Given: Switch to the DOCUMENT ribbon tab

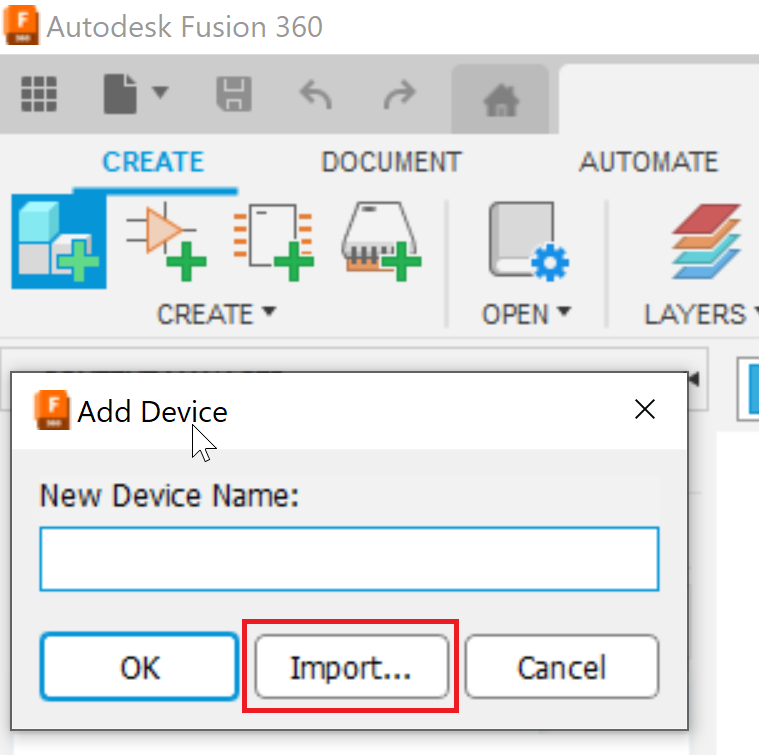Looking at the screenshot, I should point(391,162).
